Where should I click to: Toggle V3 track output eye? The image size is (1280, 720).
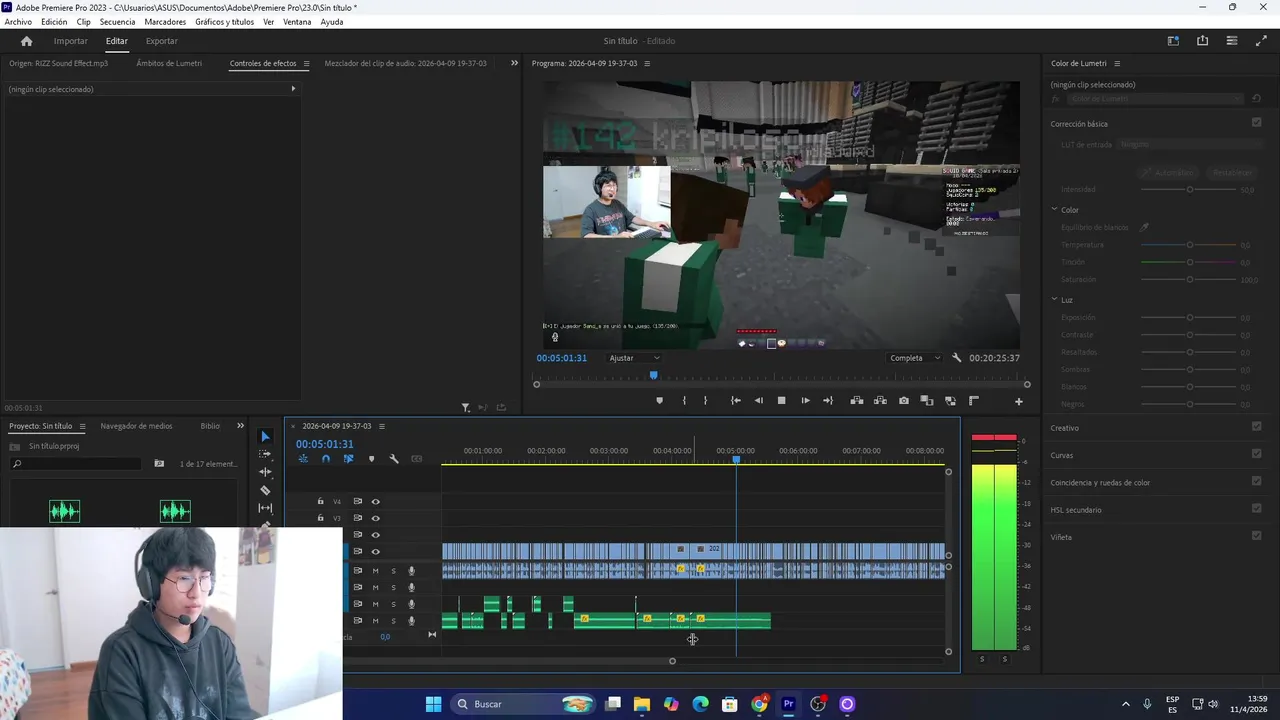click(x=376, y=518)
